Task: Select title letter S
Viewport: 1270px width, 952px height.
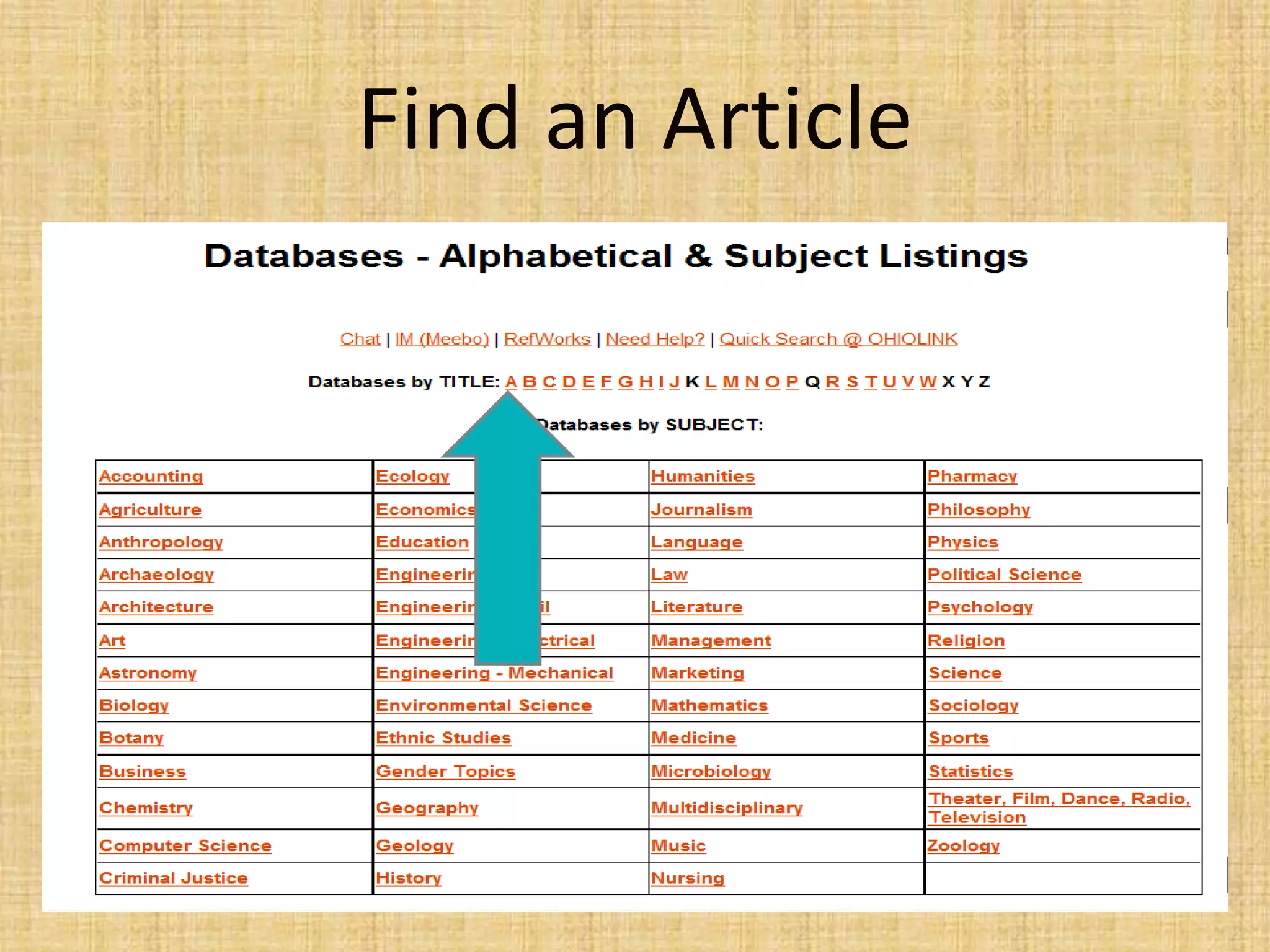Action: [x=852, y=382]
